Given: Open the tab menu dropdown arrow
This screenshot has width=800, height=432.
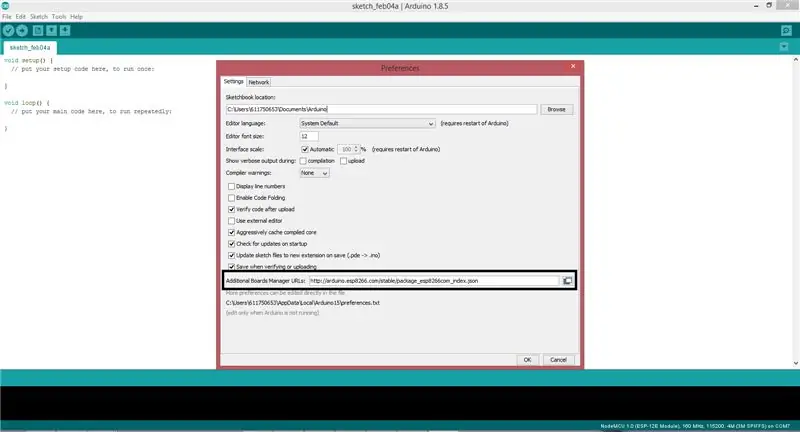Looking at the screenshot, I should tap(784, 47).
